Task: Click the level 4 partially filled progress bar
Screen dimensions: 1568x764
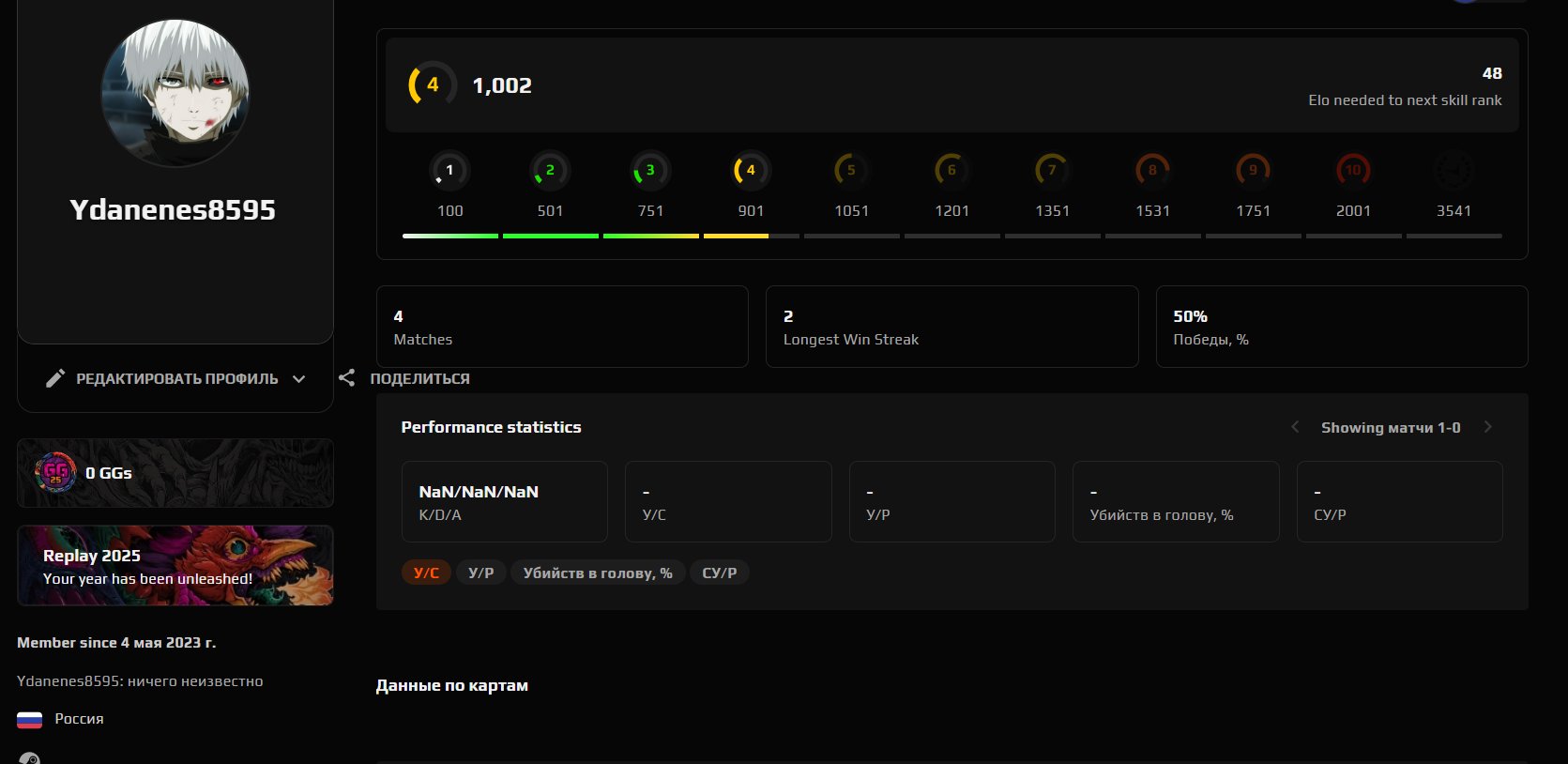Action: [x=751, y=236]
